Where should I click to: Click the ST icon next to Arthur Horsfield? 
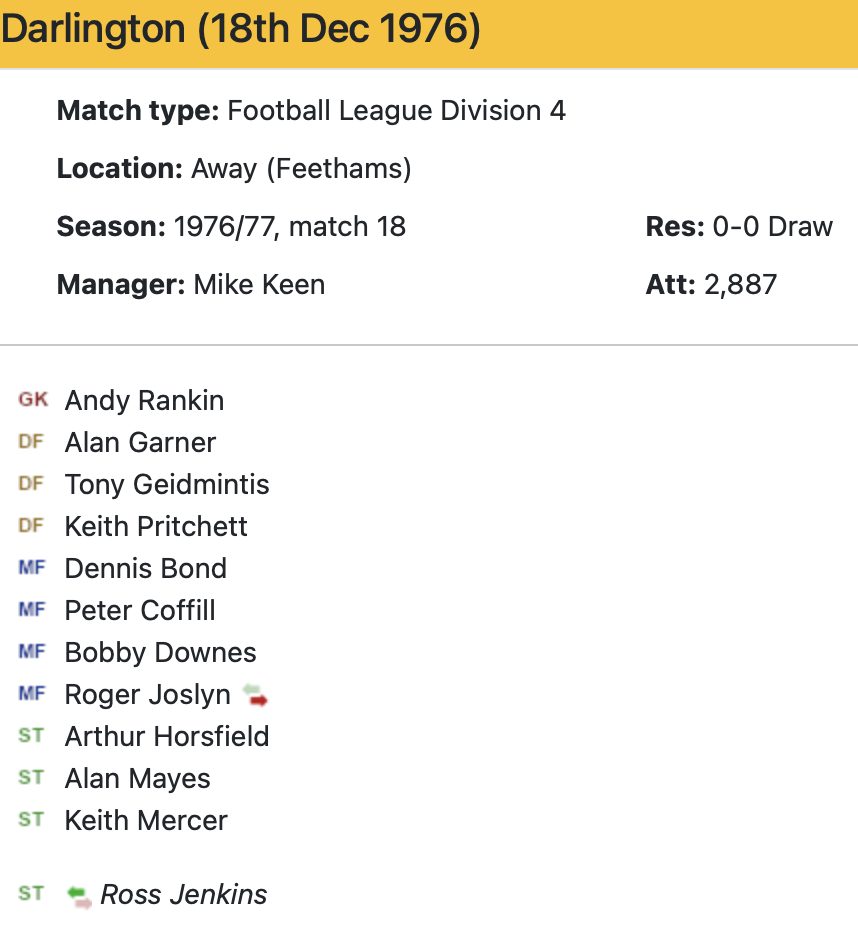coord(31,736)
